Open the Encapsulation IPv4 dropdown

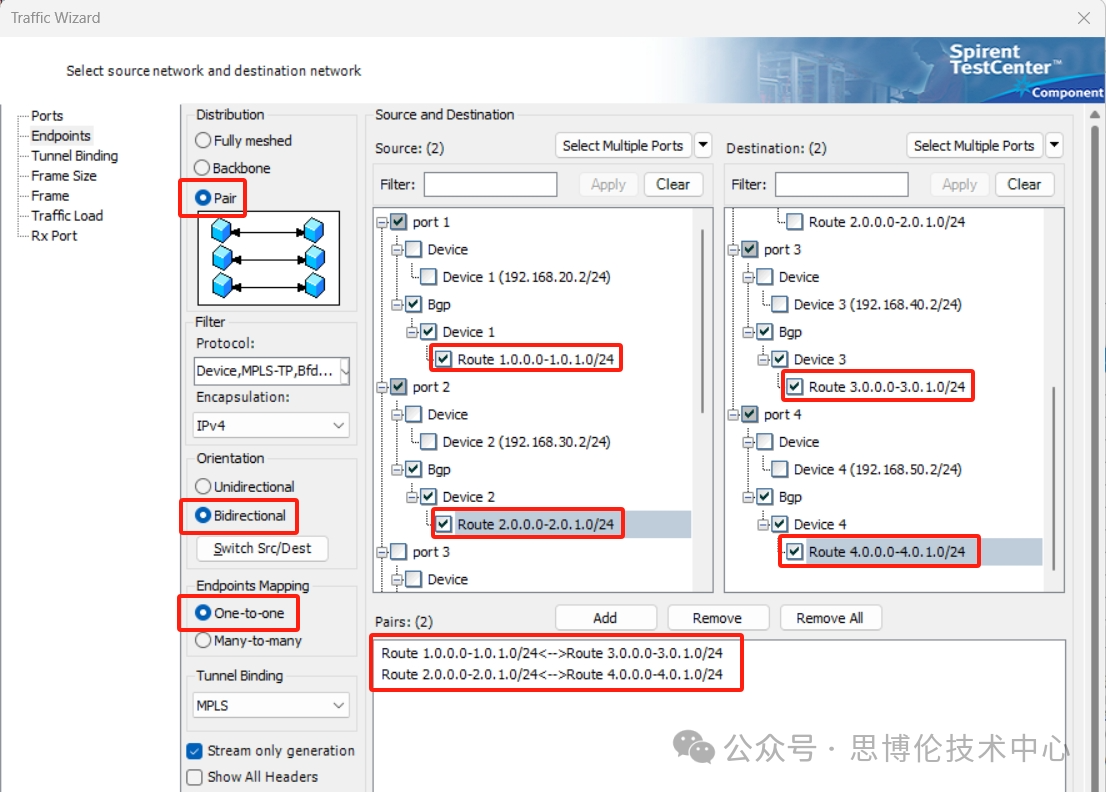point(337,426)
